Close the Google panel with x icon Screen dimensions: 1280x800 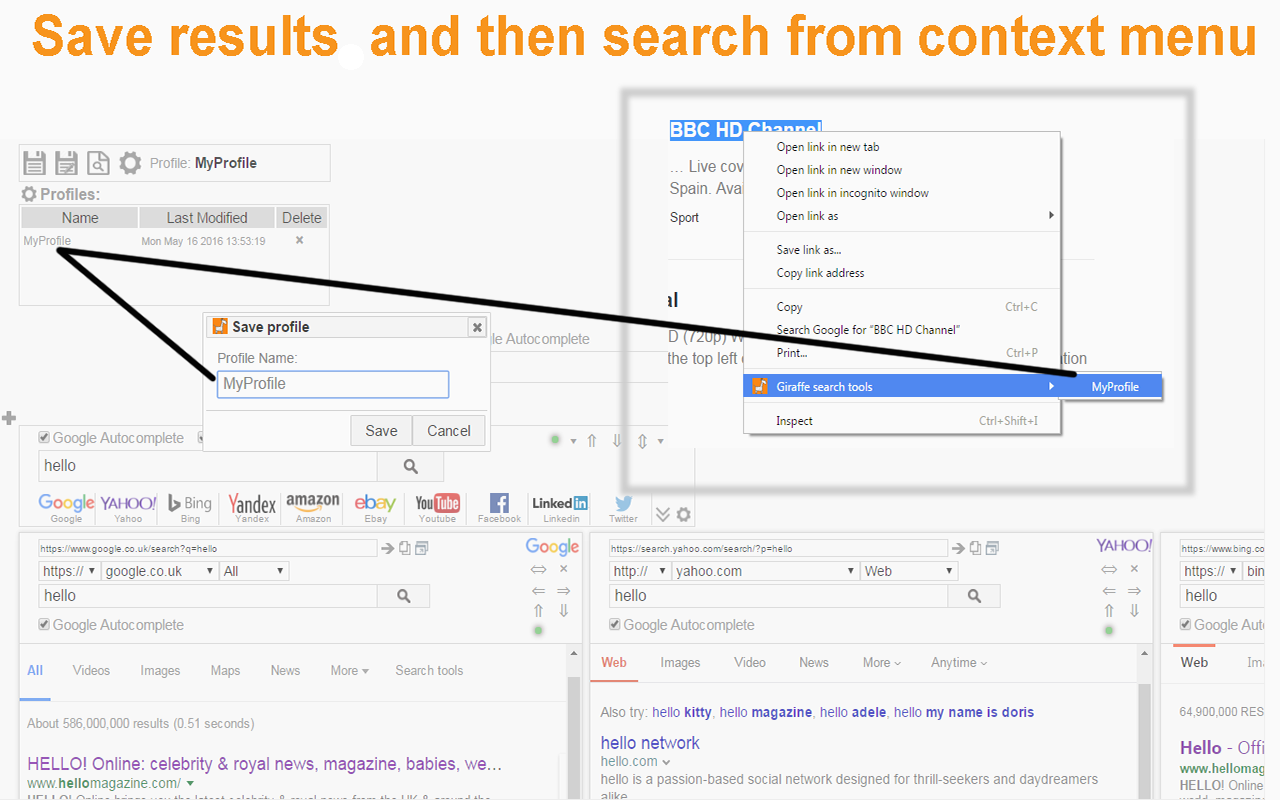(x=563, y=568)
